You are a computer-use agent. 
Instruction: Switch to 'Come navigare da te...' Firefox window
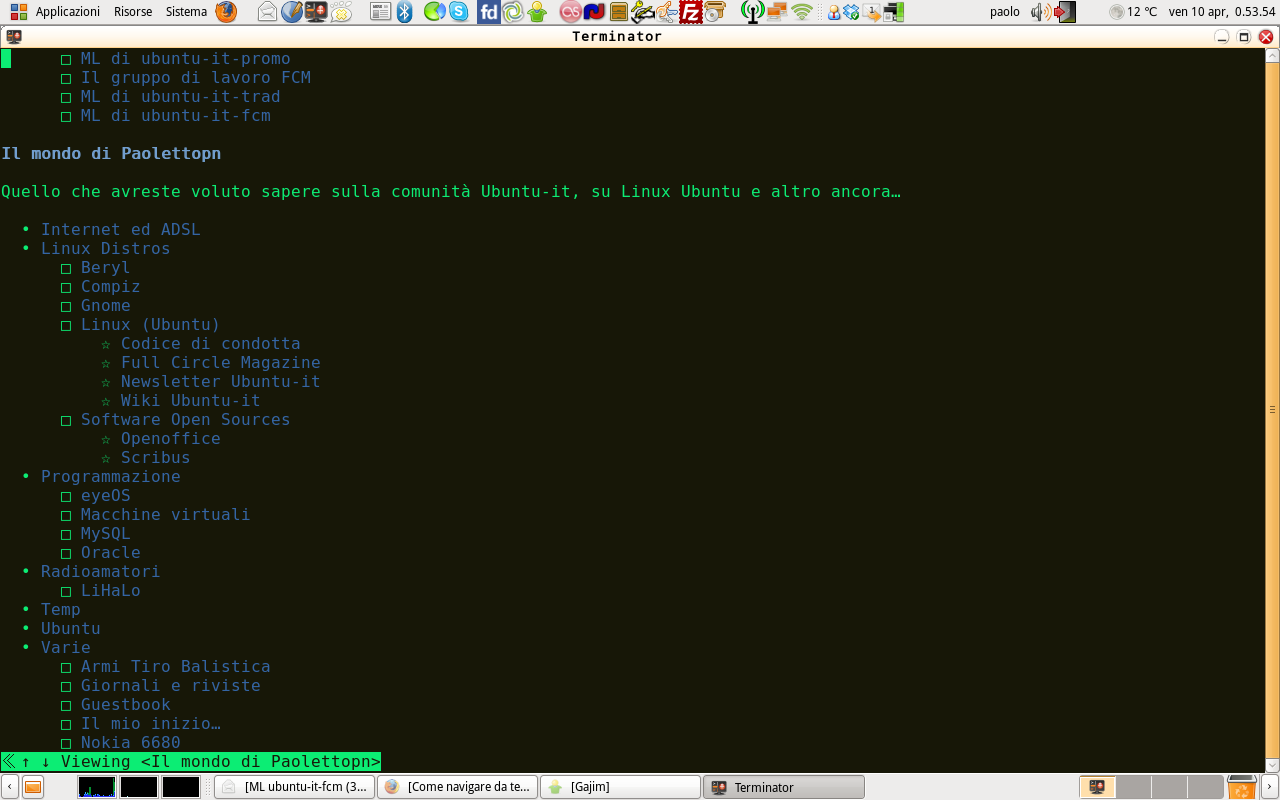457,787
